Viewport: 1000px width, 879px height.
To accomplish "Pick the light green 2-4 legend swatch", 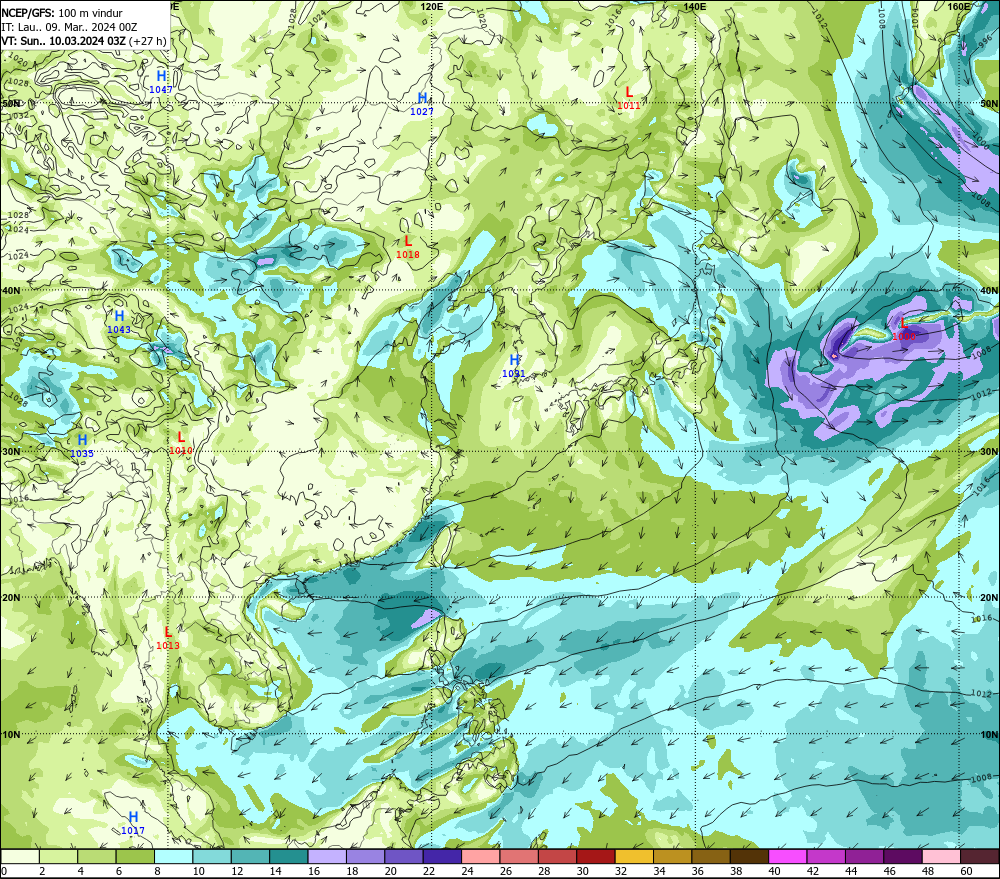I will [x=59, y=856].
